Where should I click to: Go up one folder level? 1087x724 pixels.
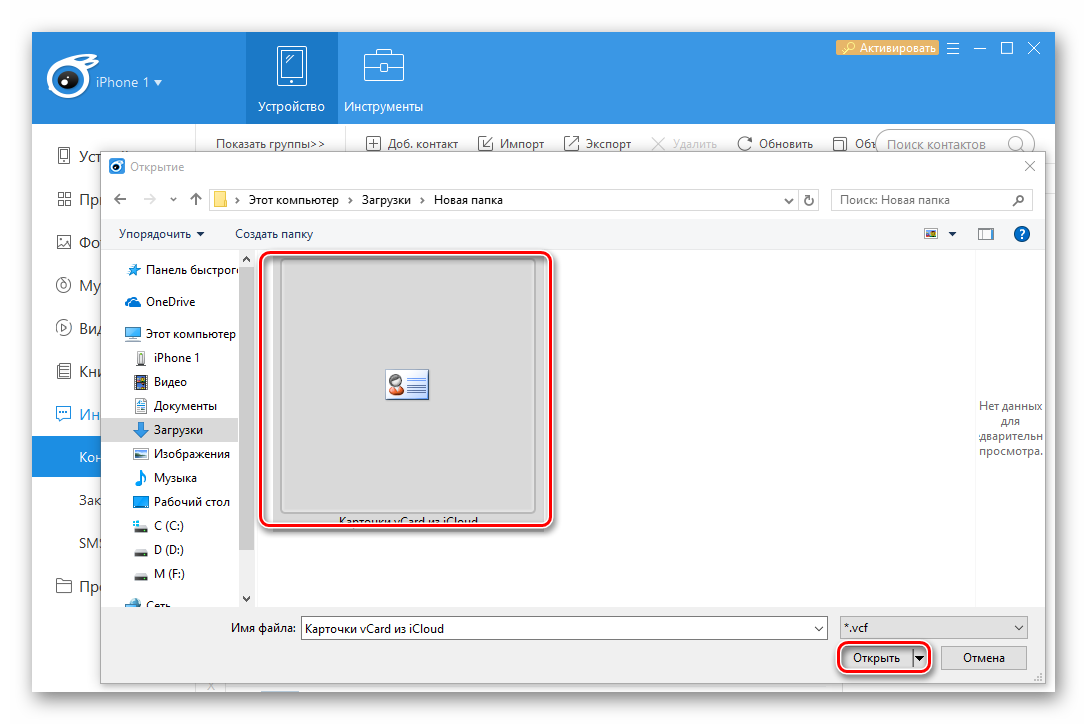(x=196, y=200)
